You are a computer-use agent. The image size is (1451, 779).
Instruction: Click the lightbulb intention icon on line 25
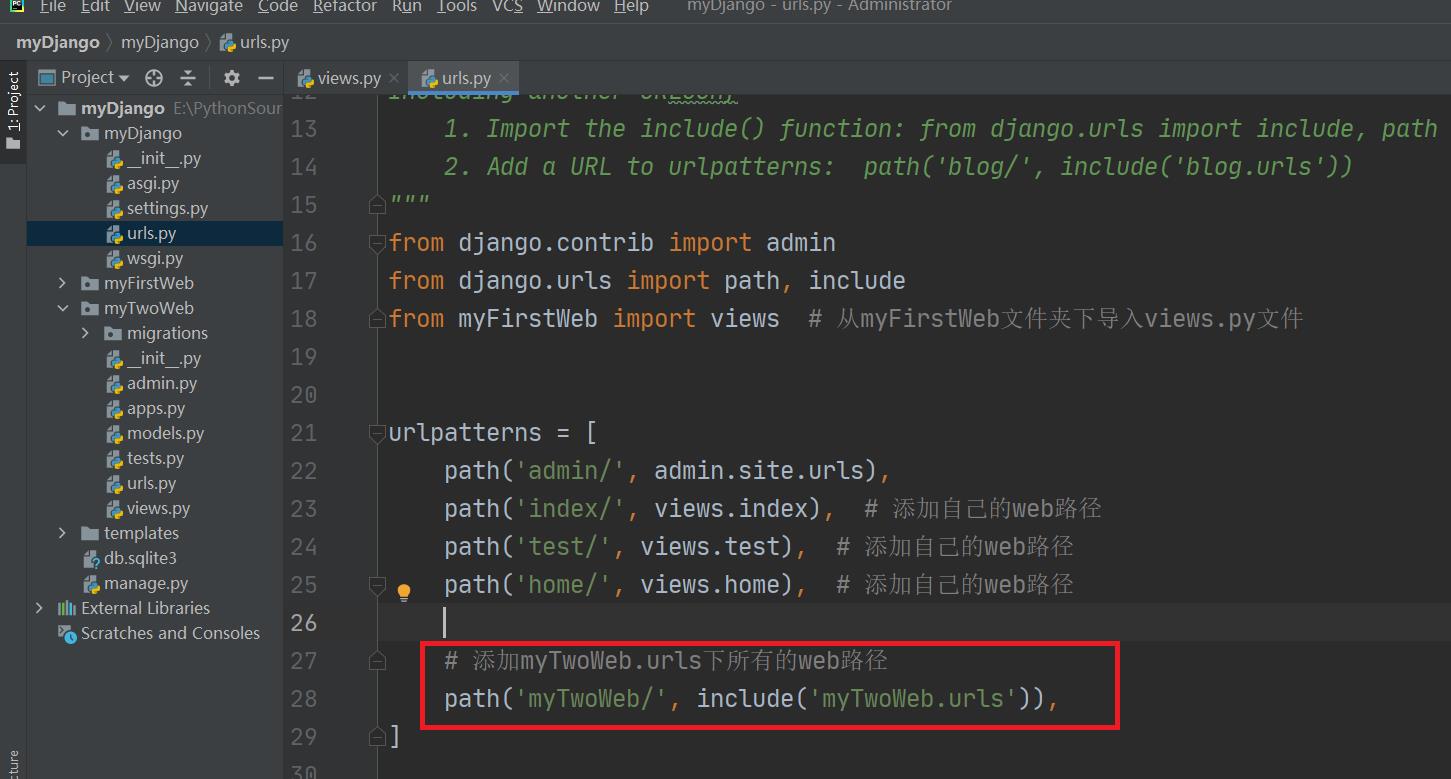[x=404, y=592]
